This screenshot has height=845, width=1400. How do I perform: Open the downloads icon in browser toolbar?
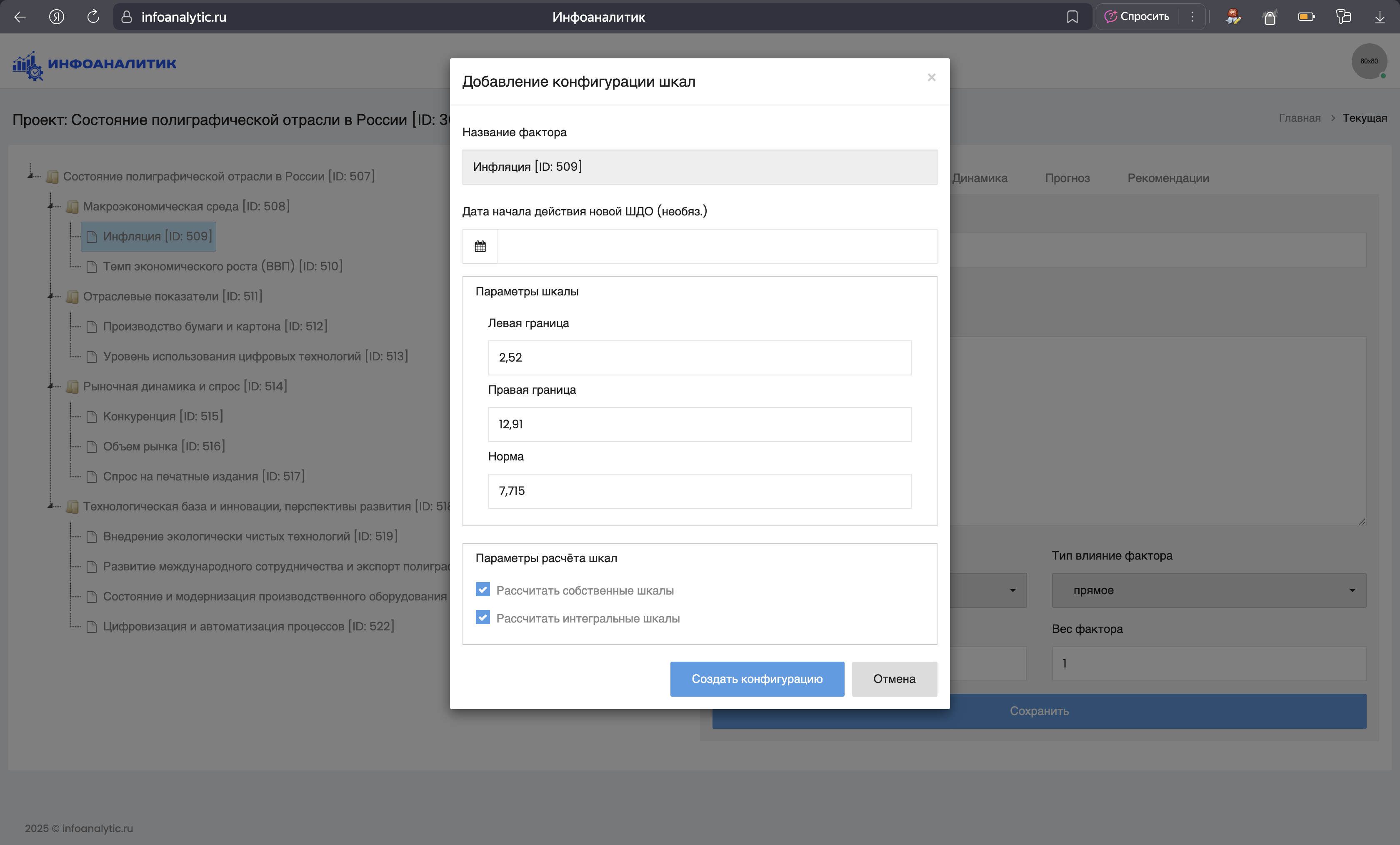point(1380,17)
